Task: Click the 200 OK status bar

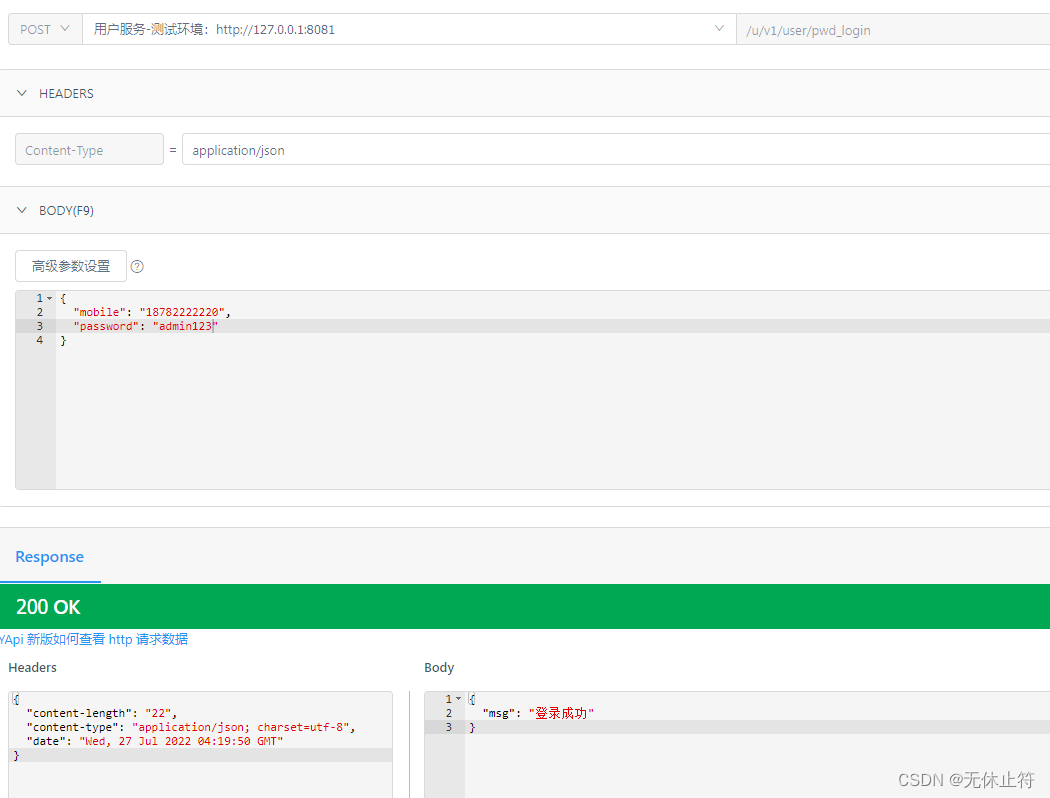Action: tap(525, 607)
